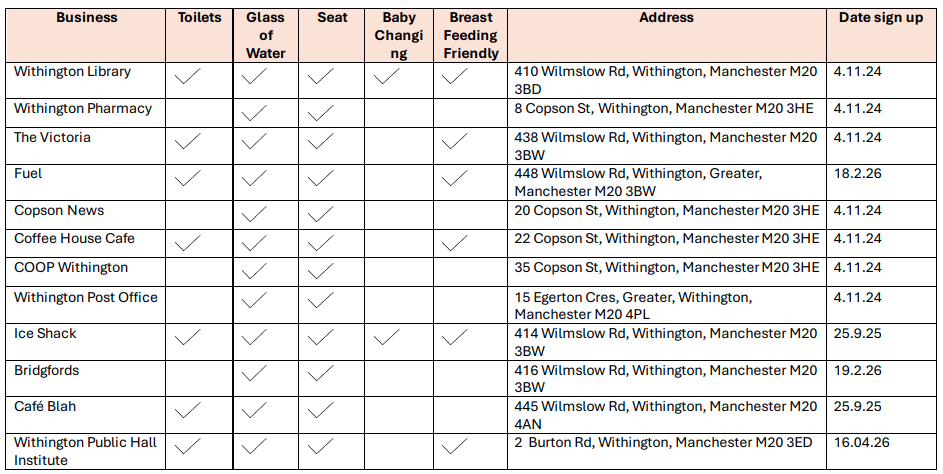
Task: Select the Withington Pharmacy business cell
Action: tap(83, 109)
